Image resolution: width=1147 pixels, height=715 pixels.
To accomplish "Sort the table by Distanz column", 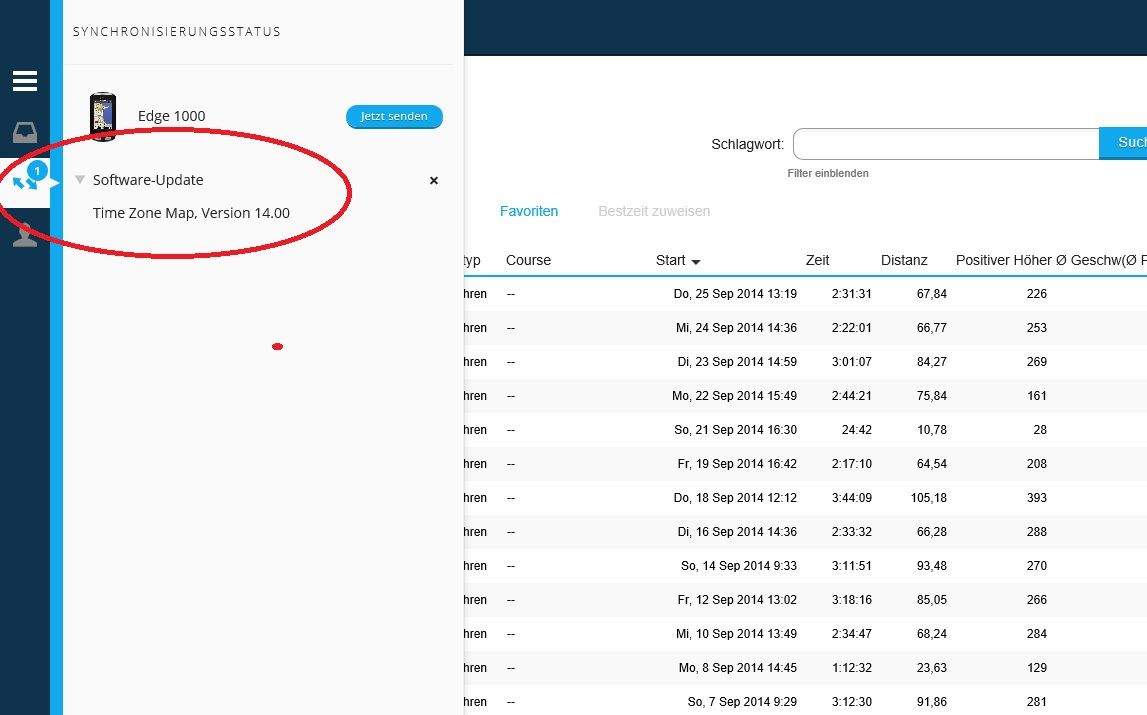I will pos(904,260).
